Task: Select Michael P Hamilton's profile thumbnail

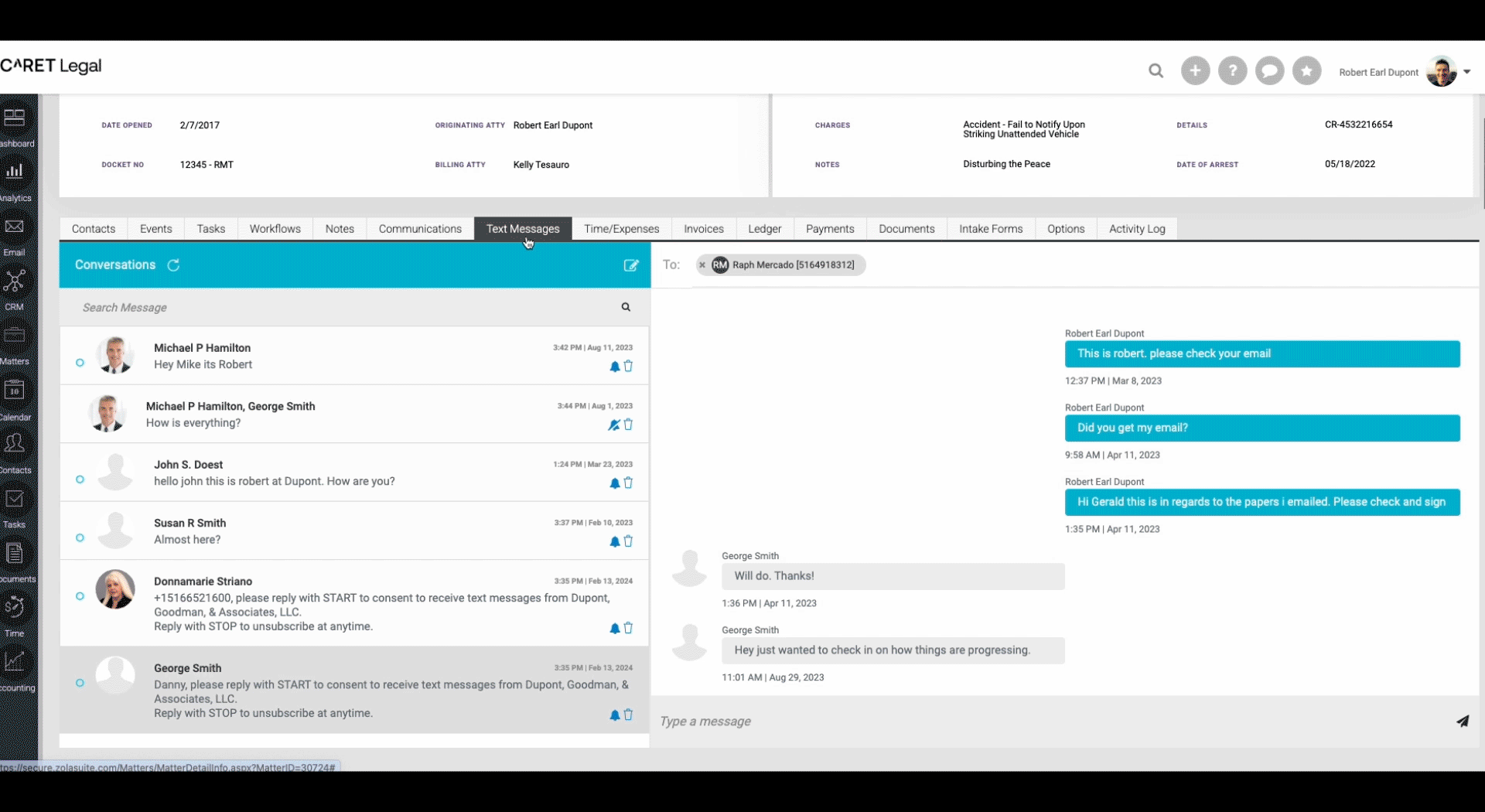Action: tap(114, 355)
